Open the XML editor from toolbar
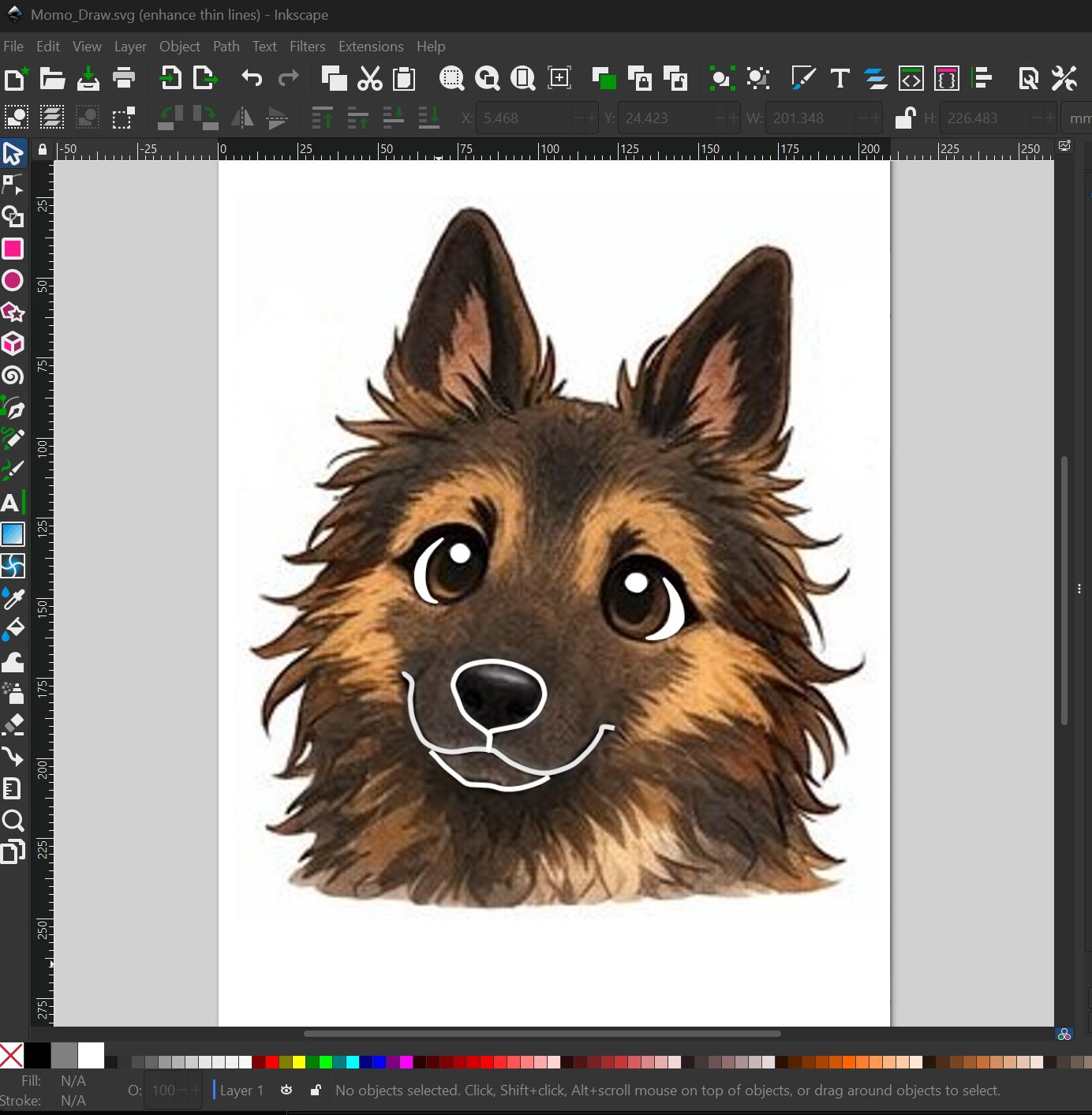The height and width of the screenshot is (1115, 1092). [911, 78]
